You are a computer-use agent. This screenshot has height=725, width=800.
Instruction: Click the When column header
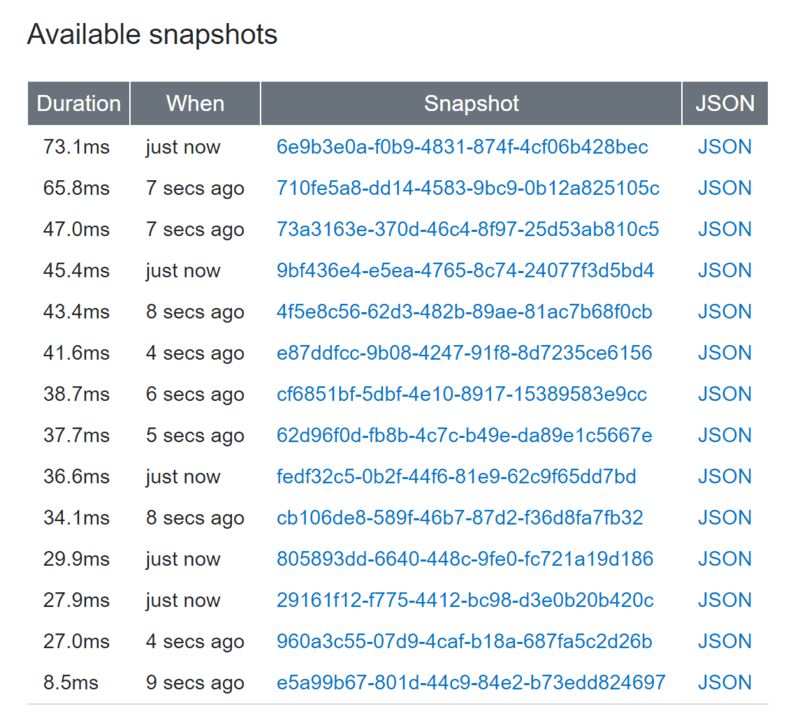(195, 103)
